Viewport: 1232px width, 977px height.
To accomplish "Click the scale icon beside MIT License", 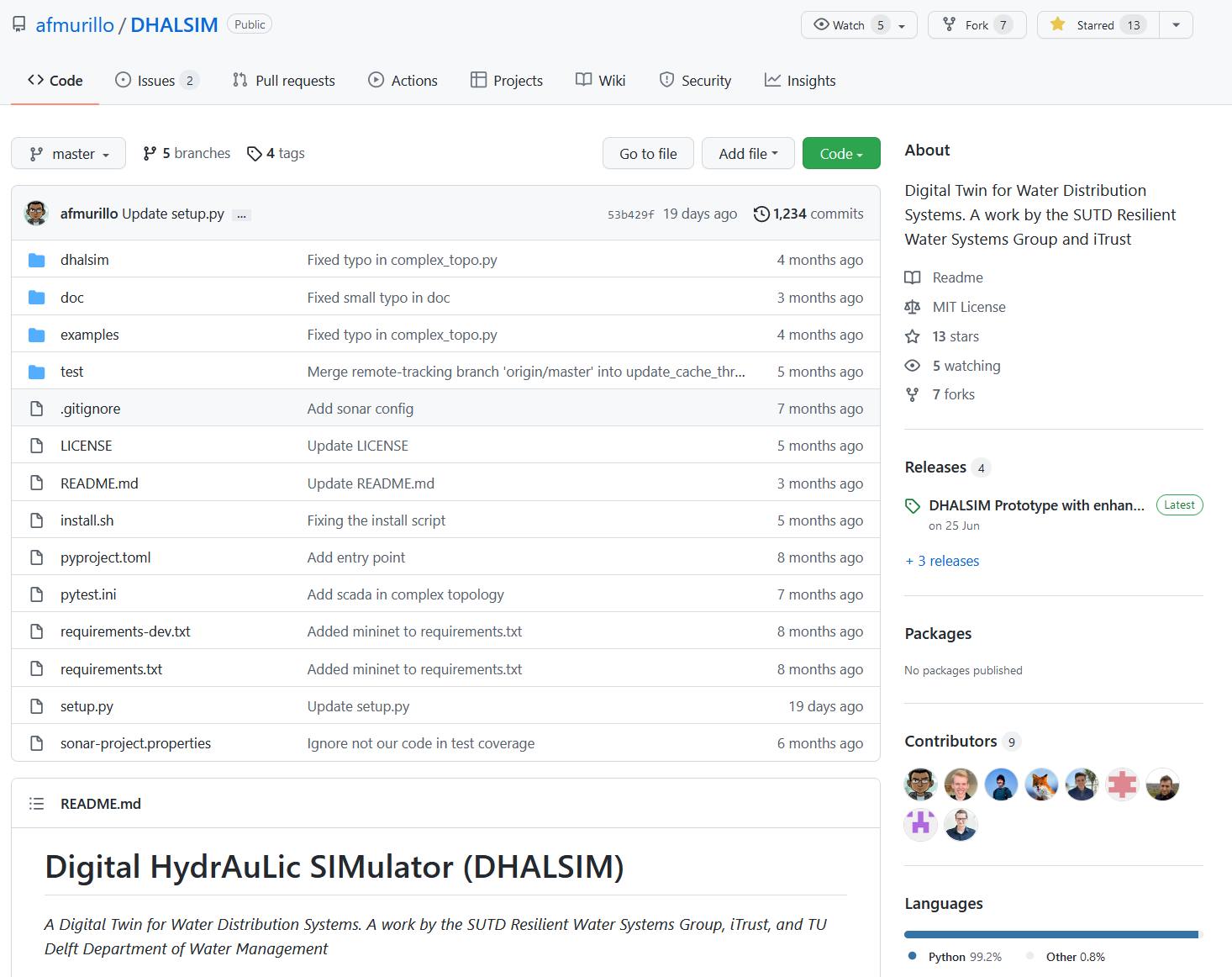I will coord(913,307).
